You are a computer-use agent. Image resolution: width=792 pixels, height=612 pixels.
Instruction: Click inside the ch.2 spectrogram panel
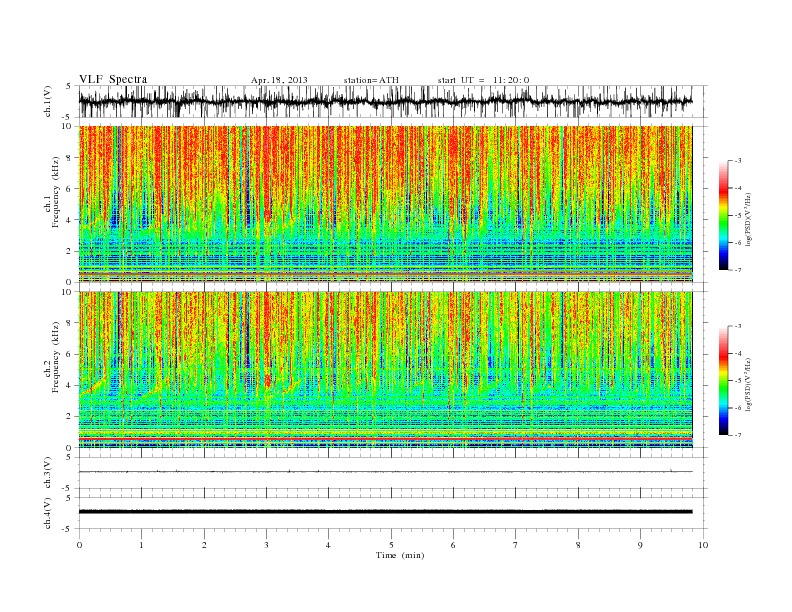click(x=385, y=370)
